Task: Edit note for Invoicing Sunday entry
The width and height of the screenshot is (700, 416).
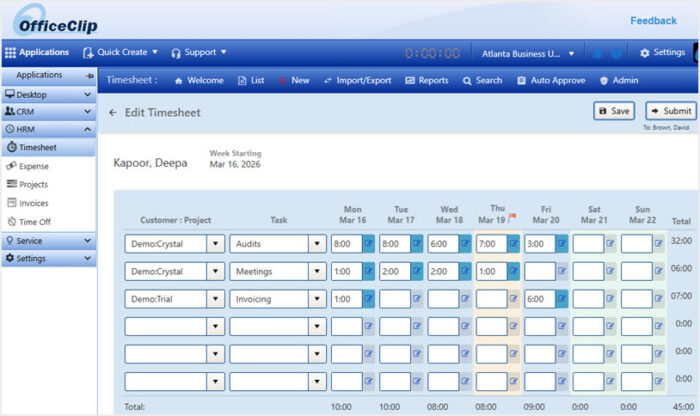Action: pos(658,299)
